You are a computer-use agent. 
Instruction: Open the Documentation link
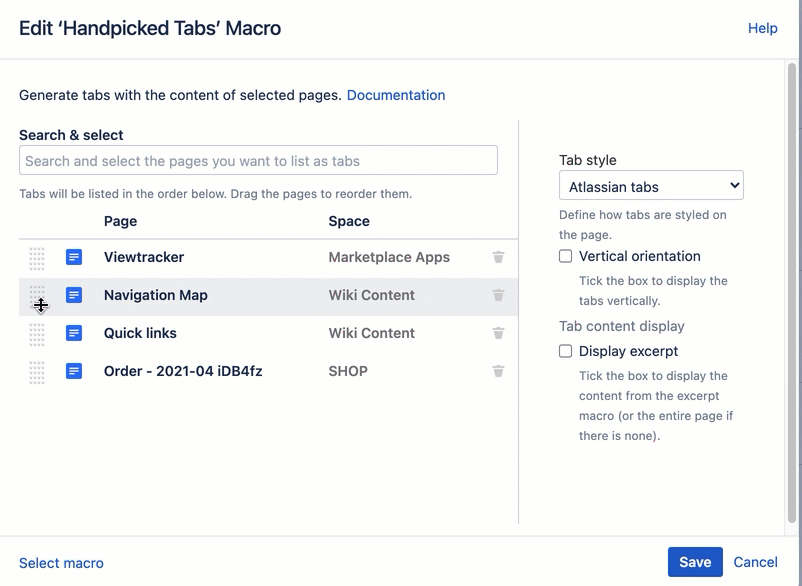pos(396,95)
